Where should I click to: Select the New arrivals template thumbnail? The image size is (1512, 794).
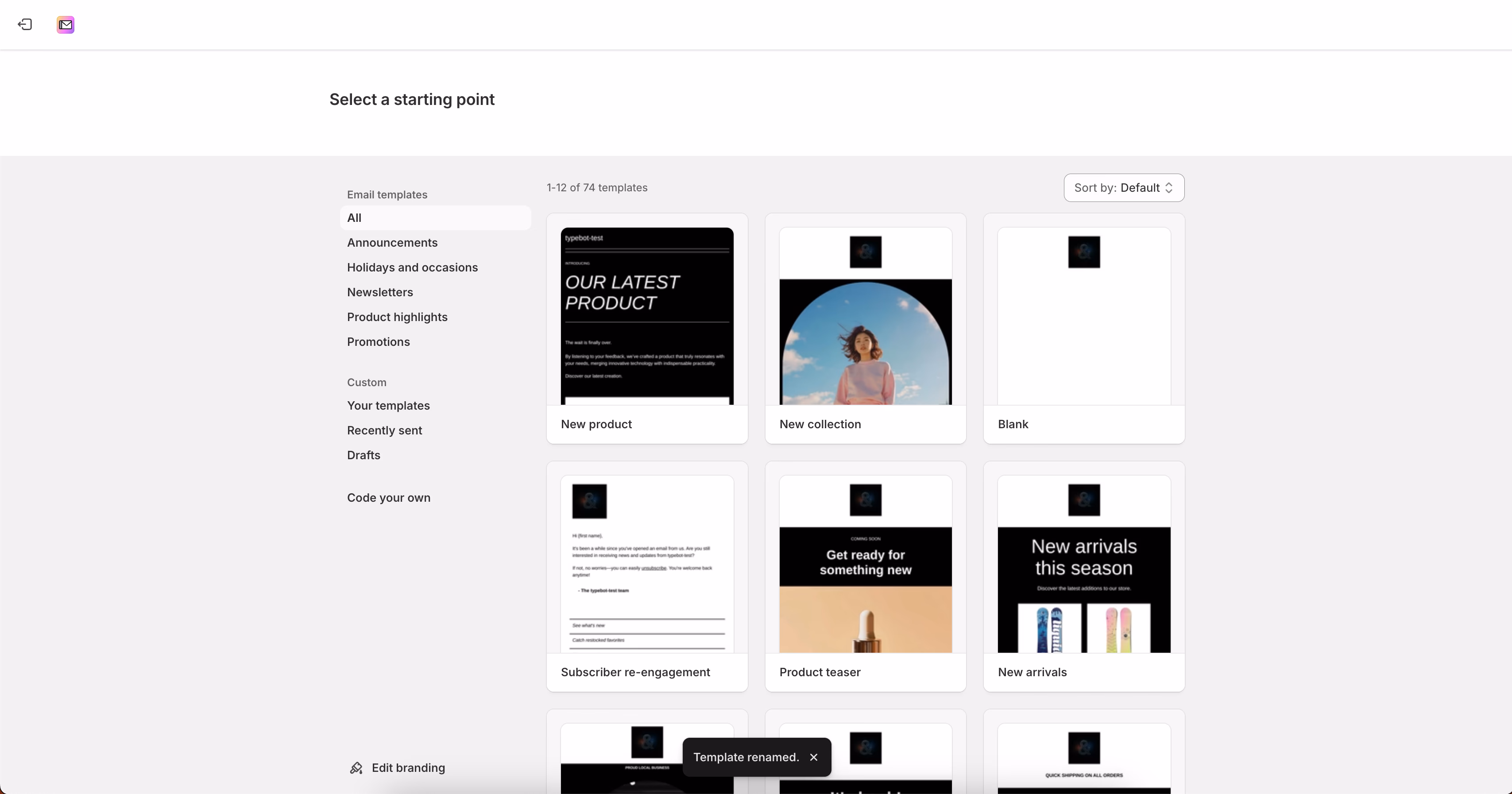click(1083, 564)
